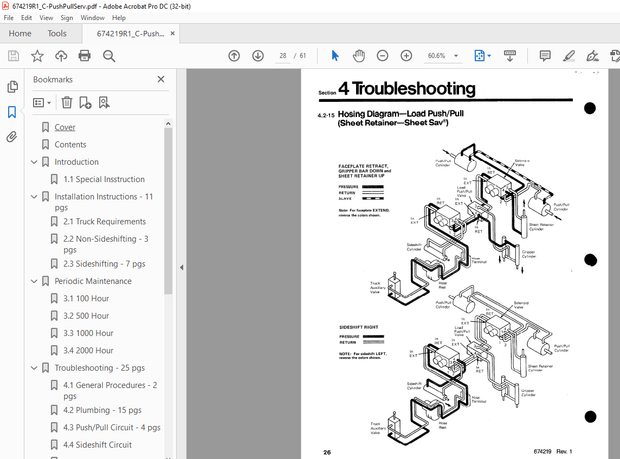
Task: Toggle the Bookmarks panel icon
Action: coord(12,112)
